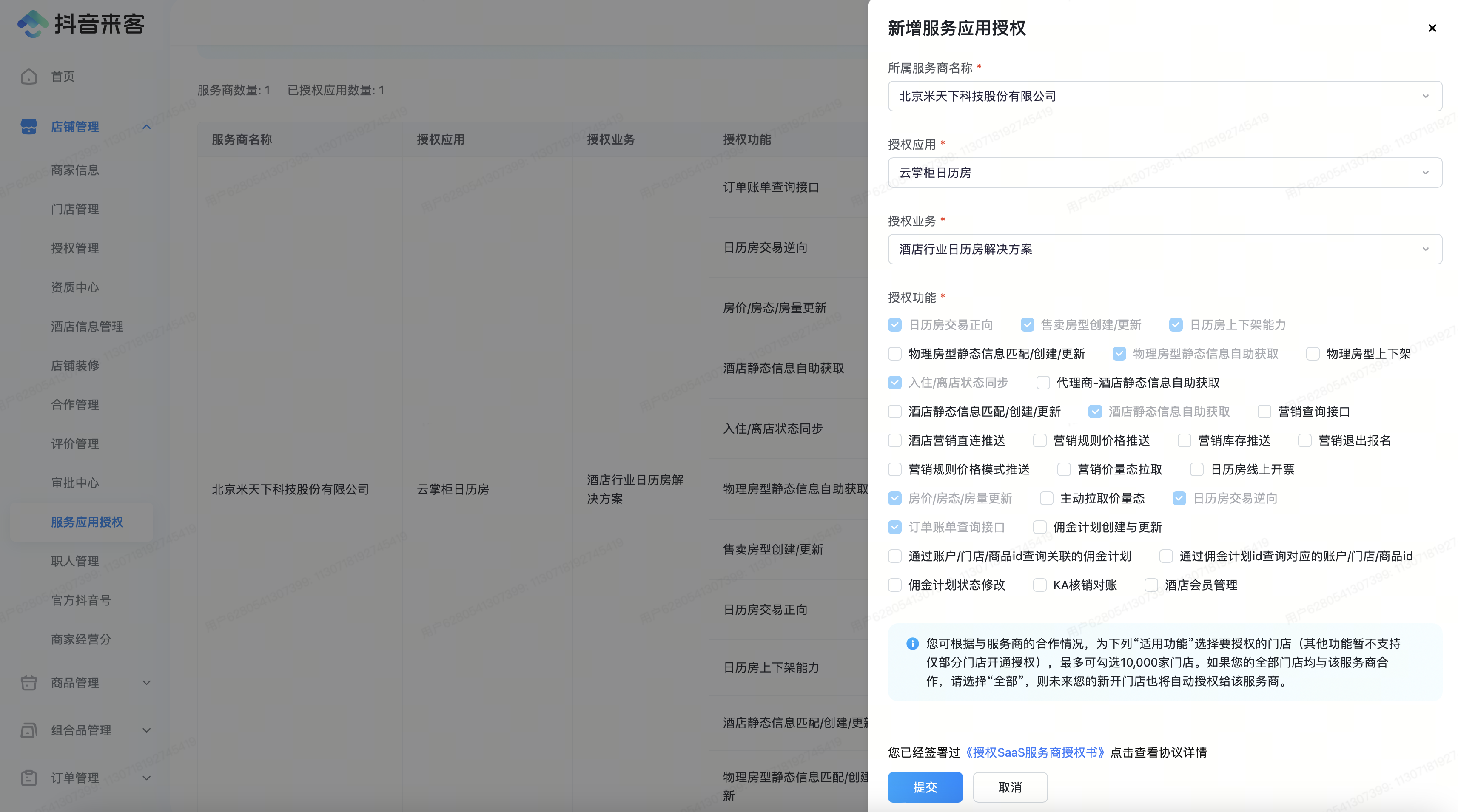This screenshot has height=812, width=1458.
Task: Check the 酒店会员管理 checkbox
Action: click(x=1151, y=585)
